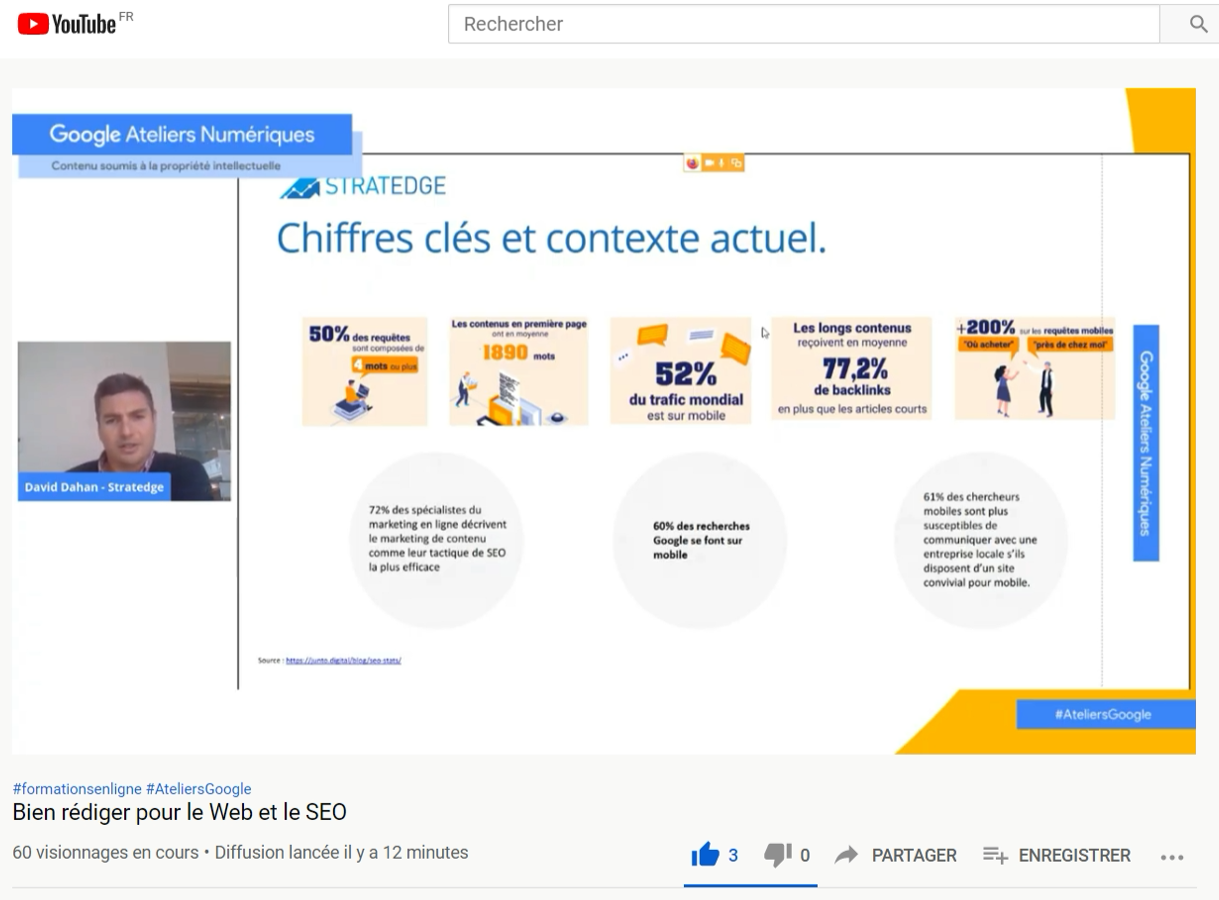This screenshot has width=1219, height=900.
Task: Click the "61% des chercheurs mobiles" circle text
Action: pyautogui.click(x=980, y=539)
